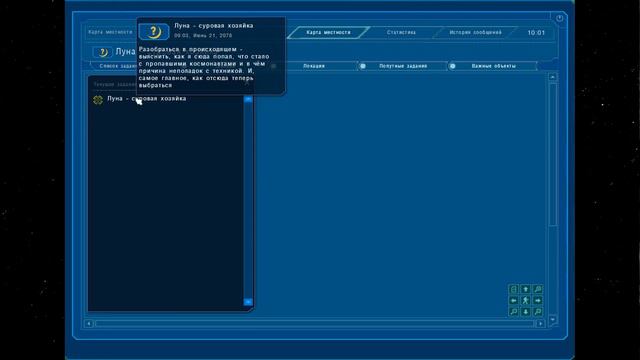
Task: Pan the map left with arrow button
Action: coord(513,300)
